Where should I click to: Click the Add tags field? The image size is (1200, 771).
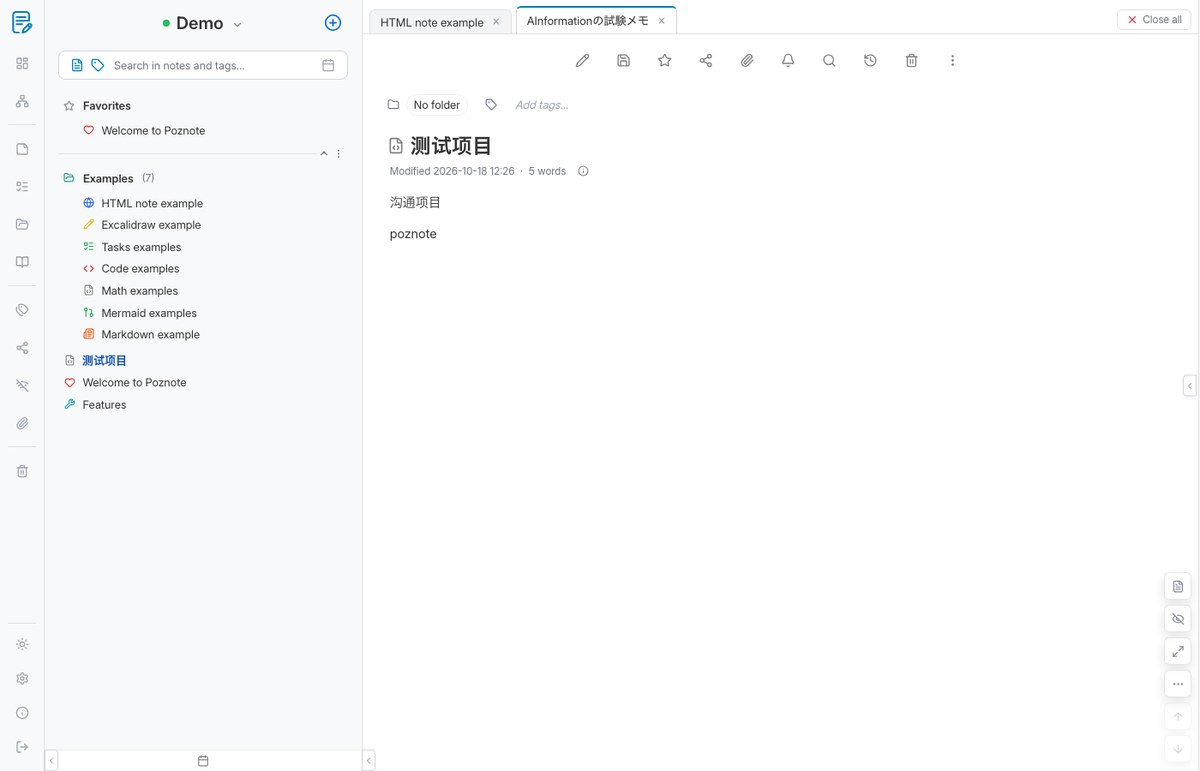542,105
